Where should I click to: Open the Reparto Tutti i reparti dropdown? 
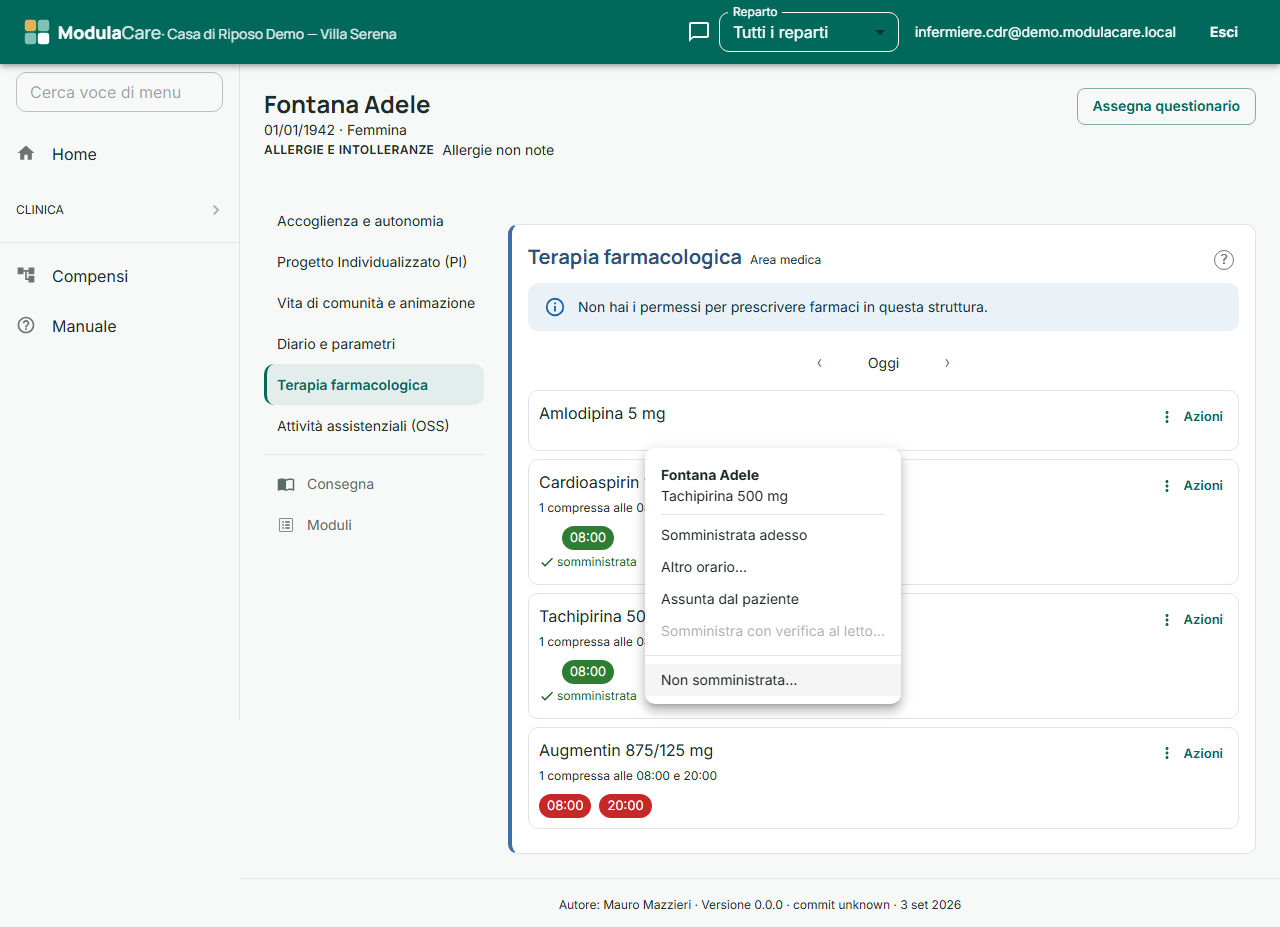coord(809,32)
